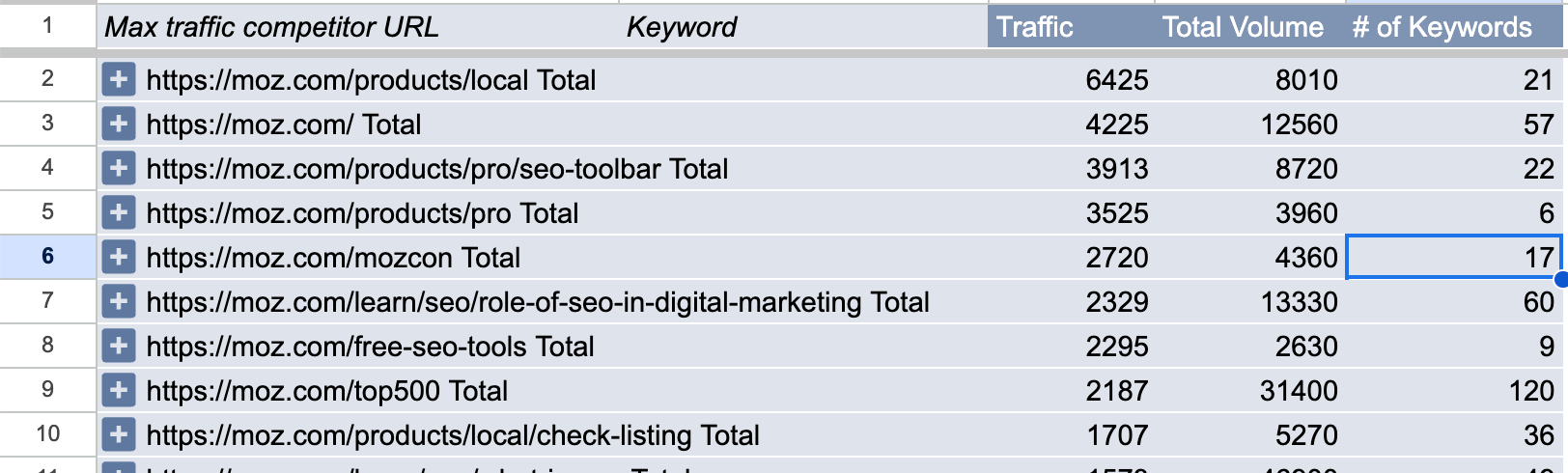Viewport: 1568px width, 473px height.
Task: Select row number 2 header
Action: point(47,79)
